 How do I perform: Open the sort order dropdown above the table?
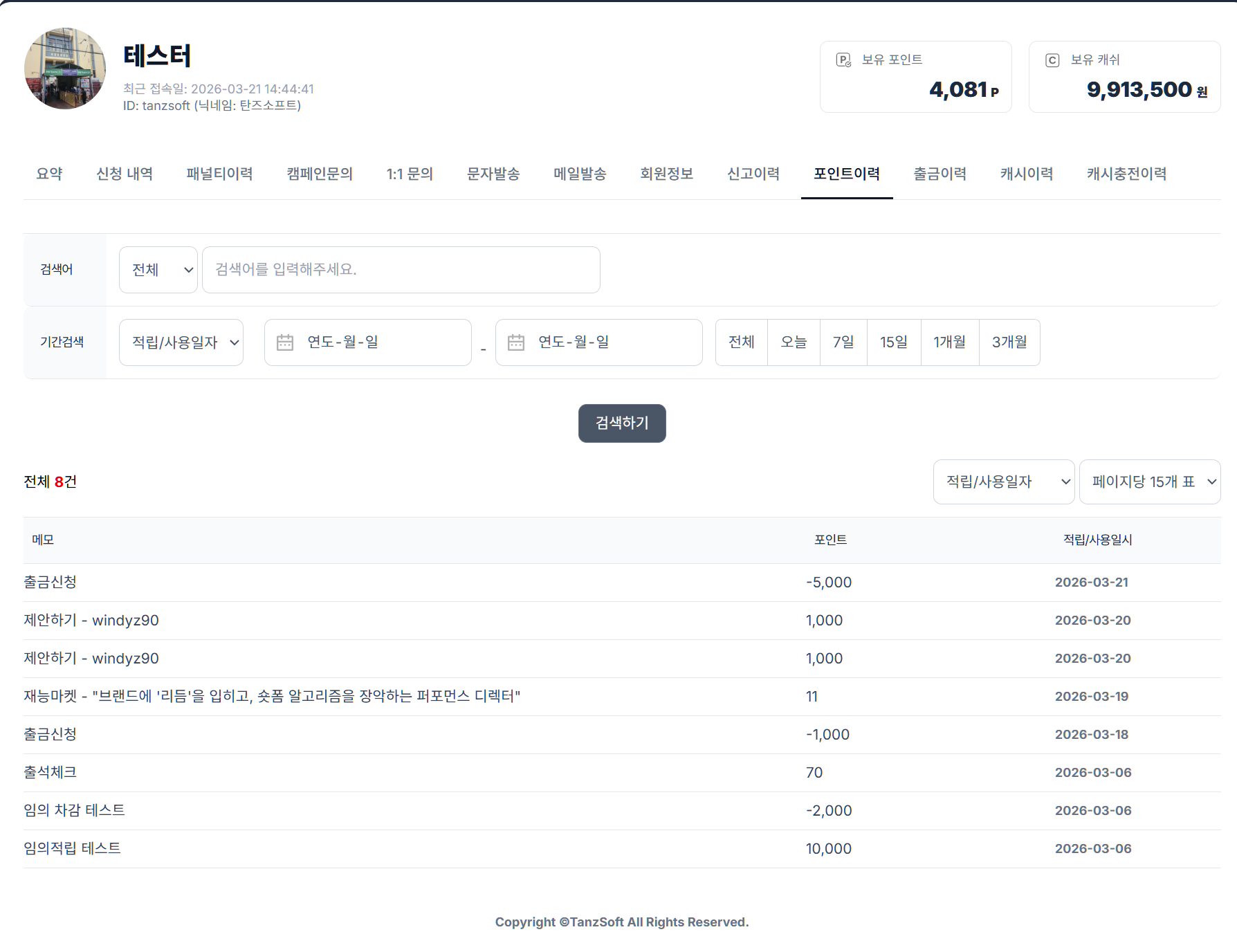(1004, 482)
